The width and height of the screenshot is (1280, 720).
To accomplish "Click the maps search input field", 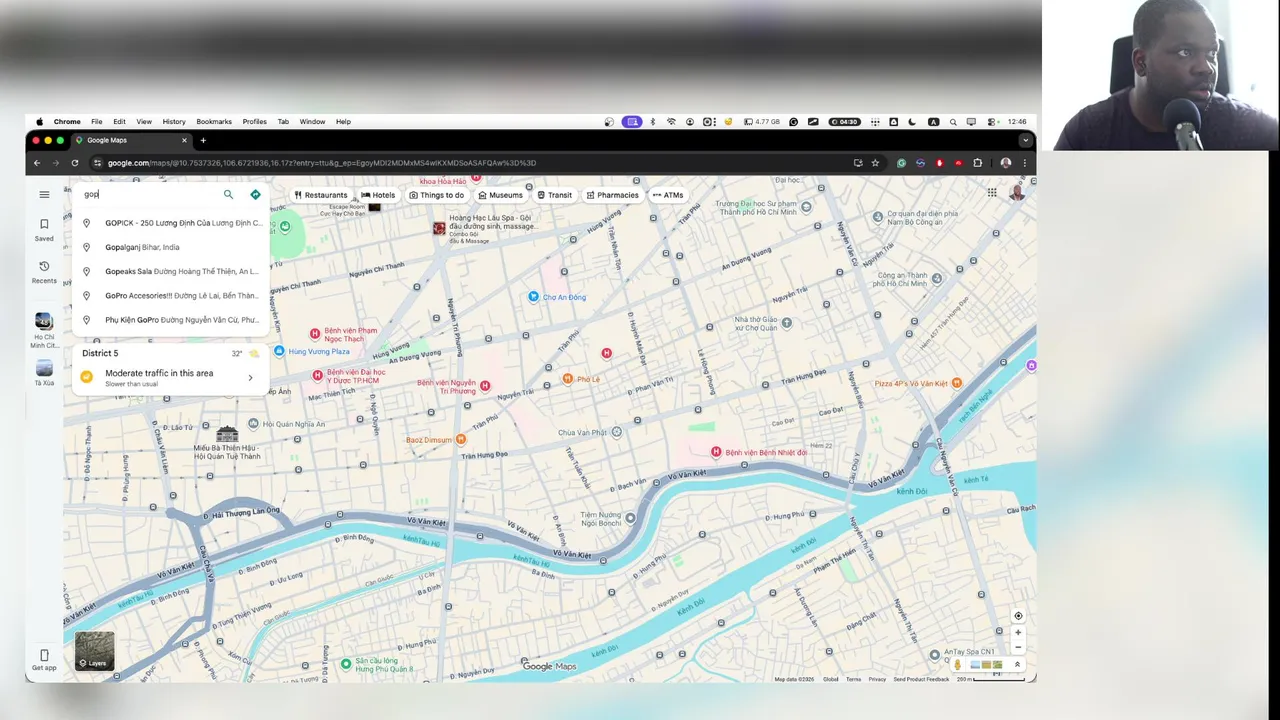I will coord(150,194).
